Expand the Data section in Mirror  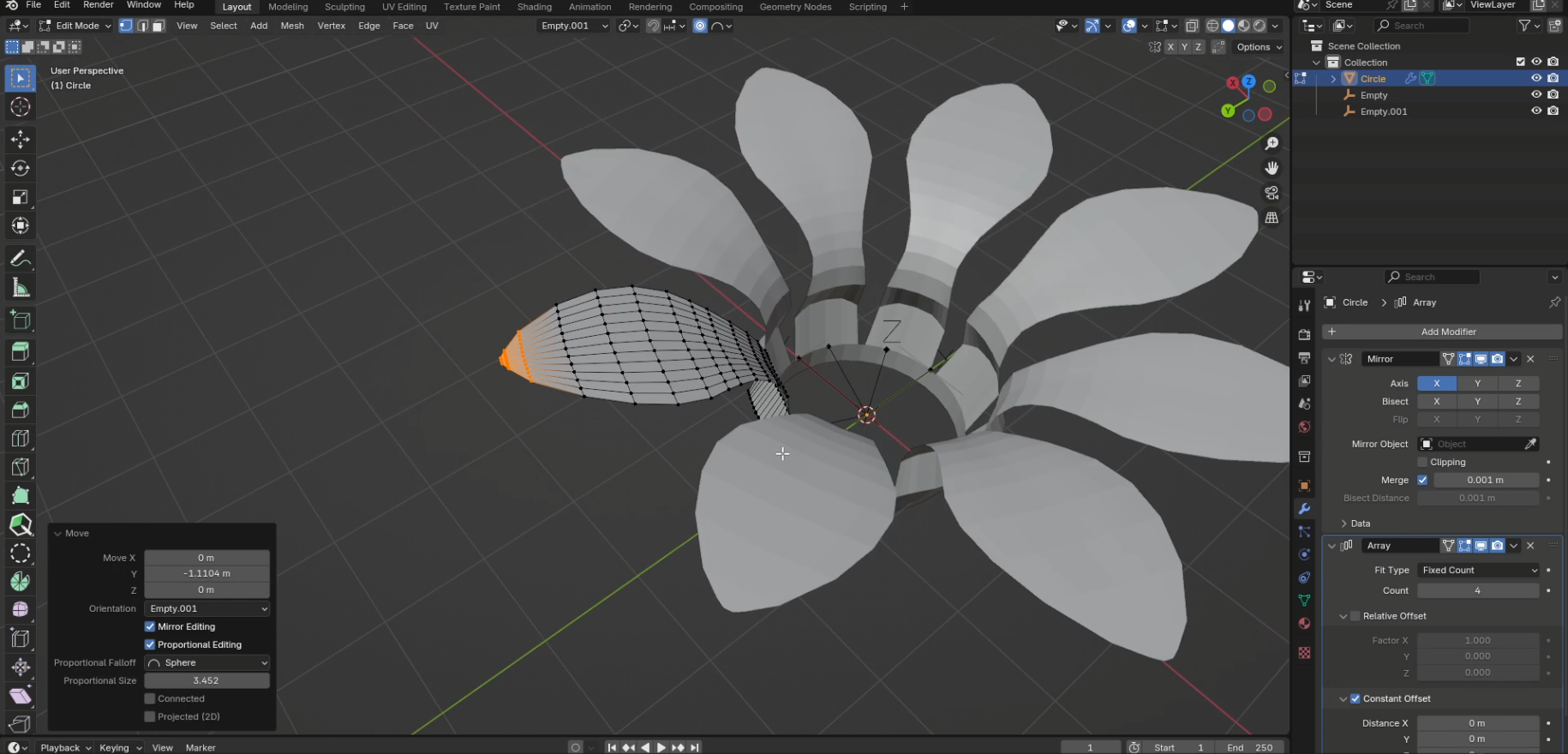[1344, 524]
